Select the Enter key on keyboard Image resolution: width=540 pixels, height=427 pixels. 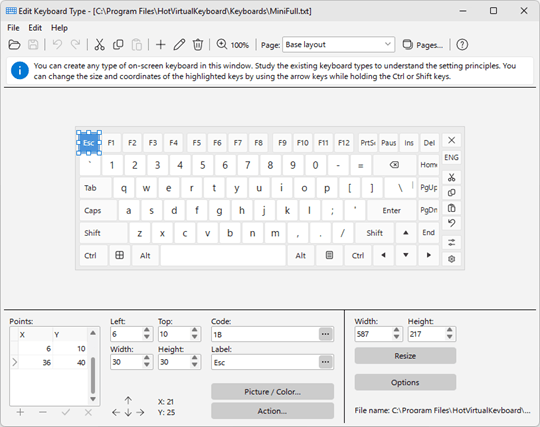(x=392, y=210)
